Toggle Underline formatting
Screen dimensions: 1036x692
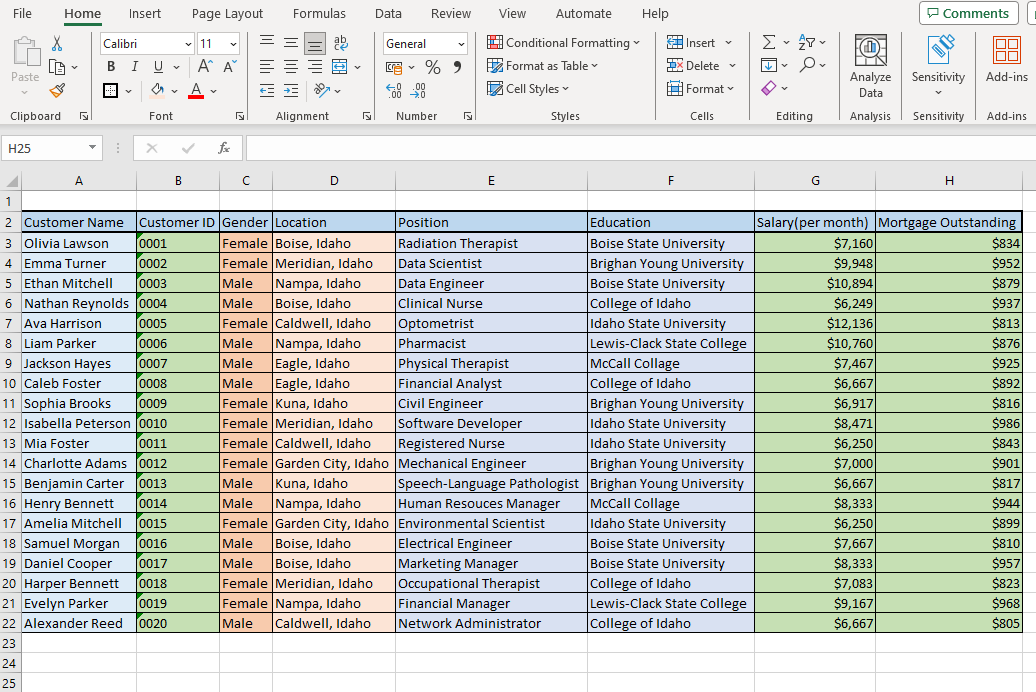click(159, 67)
